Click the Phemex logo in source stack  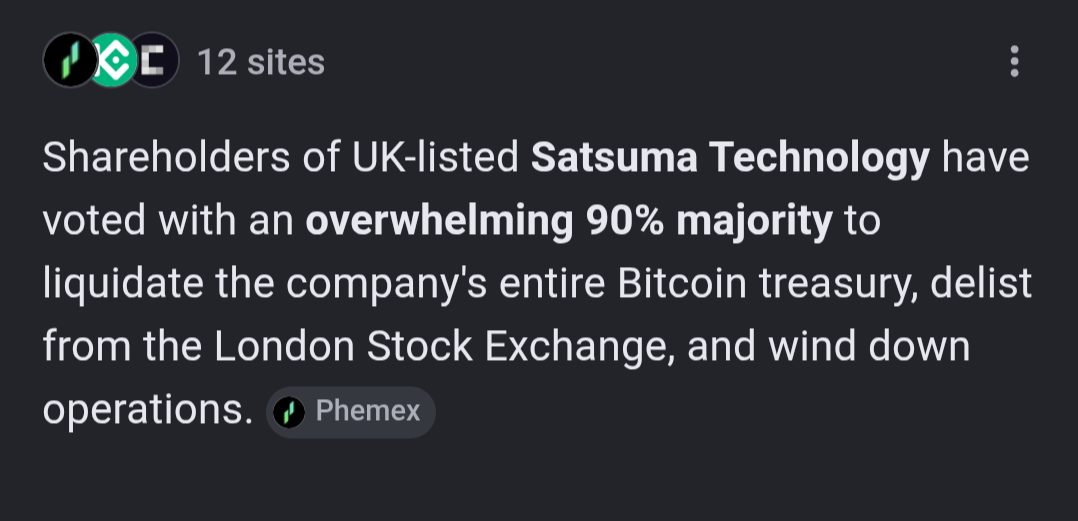click(x=70, y=60)
